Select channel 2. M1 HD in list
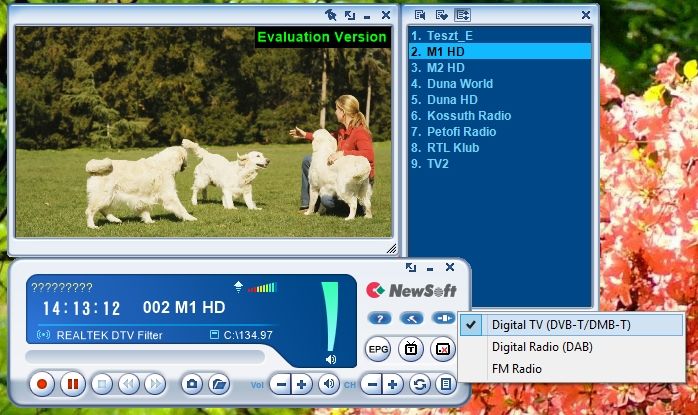 500,52
